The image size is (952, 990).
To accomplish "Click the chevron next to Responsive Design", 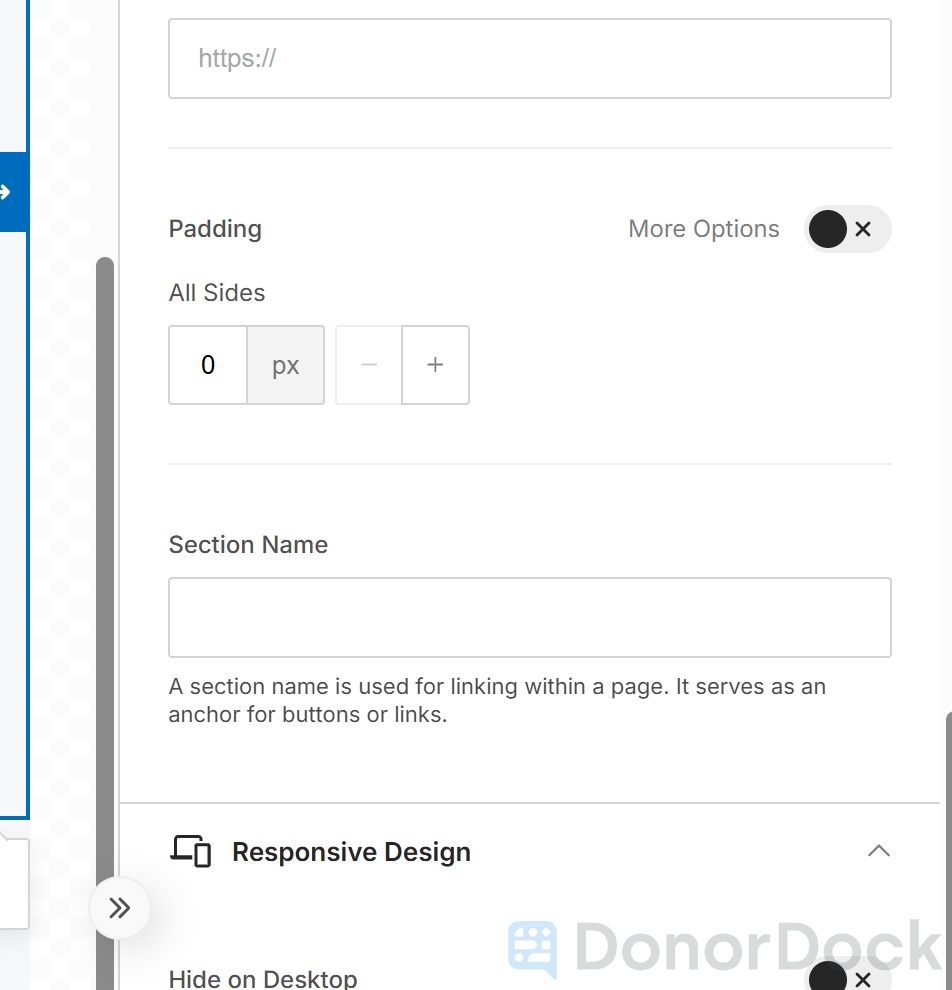I will [x=878, y=851].
